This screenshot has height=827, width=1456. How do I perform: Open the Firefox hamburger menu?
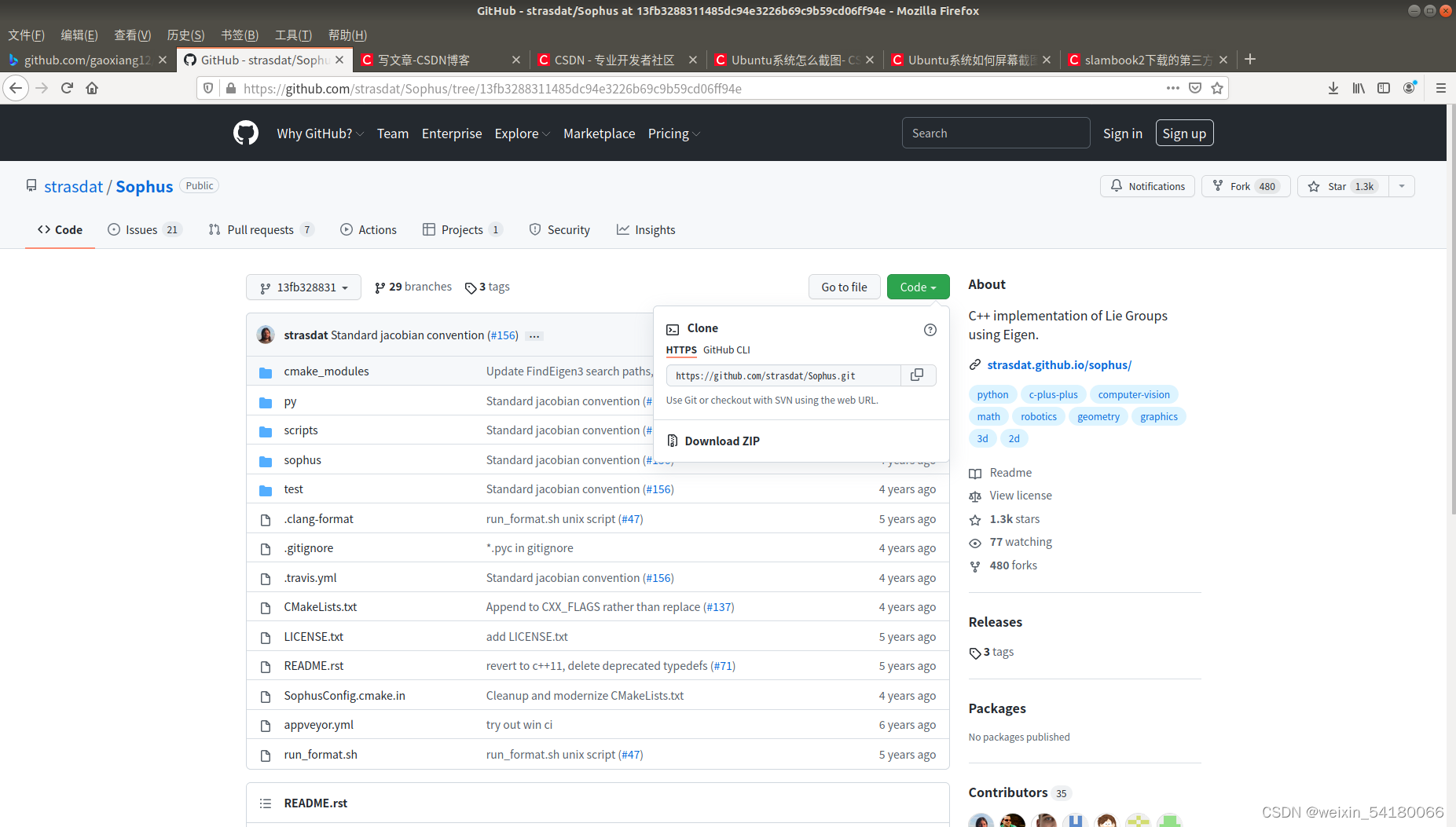click(x=1441, y=88)
